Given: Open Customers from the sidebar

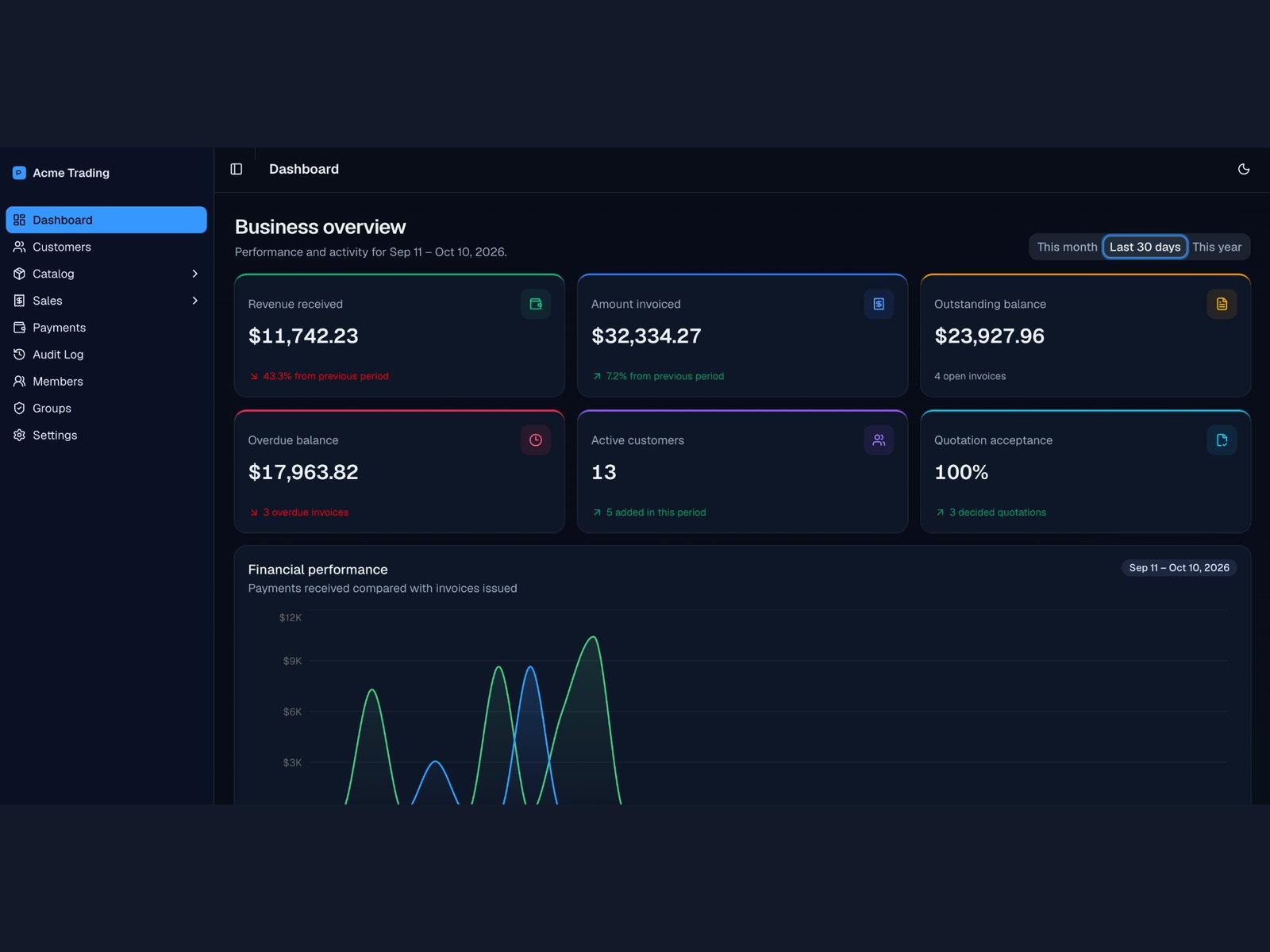Looking at the screenshot, I should click(106, 247).
